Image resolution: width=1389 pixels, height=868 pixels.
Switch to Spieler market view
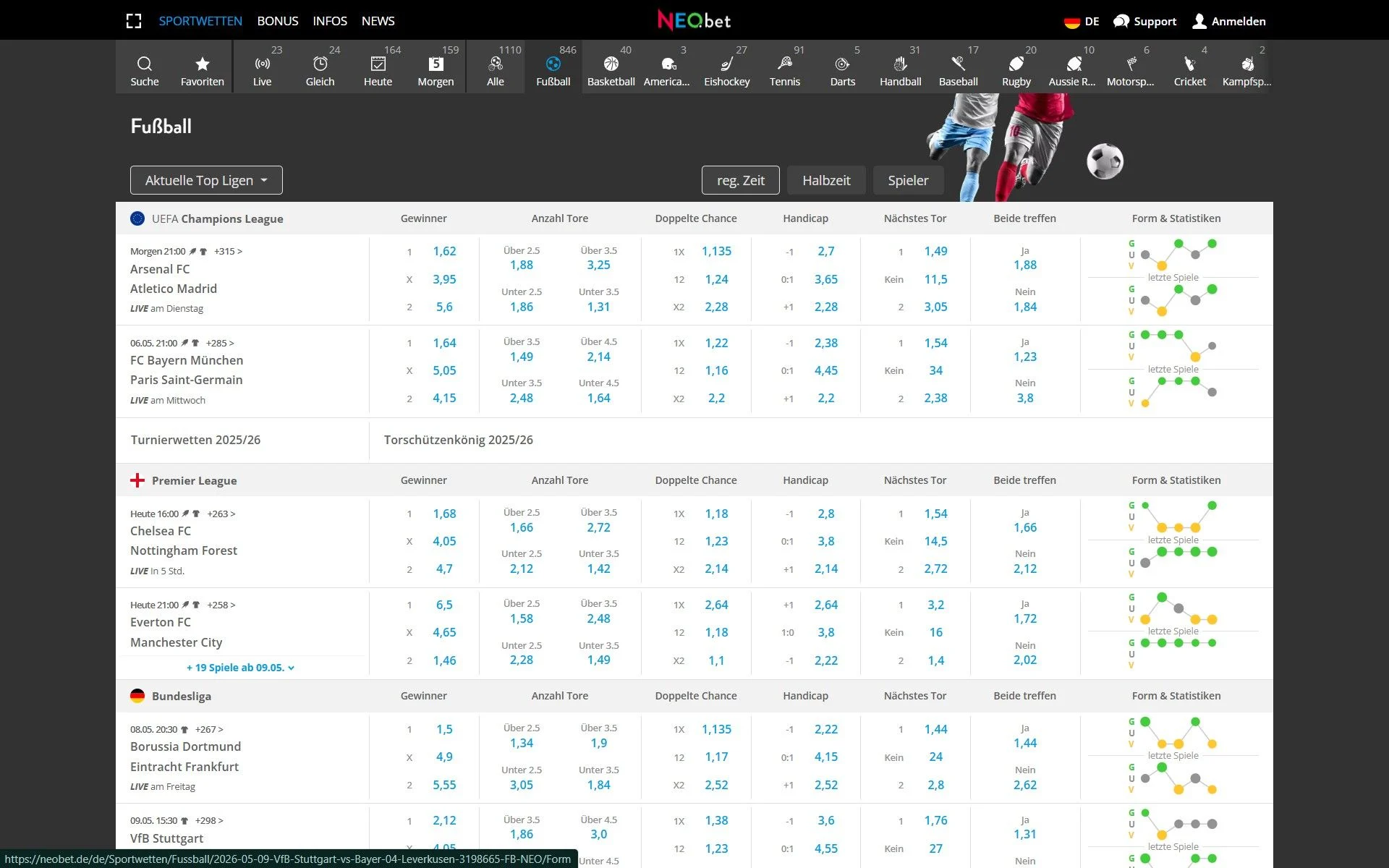click(908, 180)
